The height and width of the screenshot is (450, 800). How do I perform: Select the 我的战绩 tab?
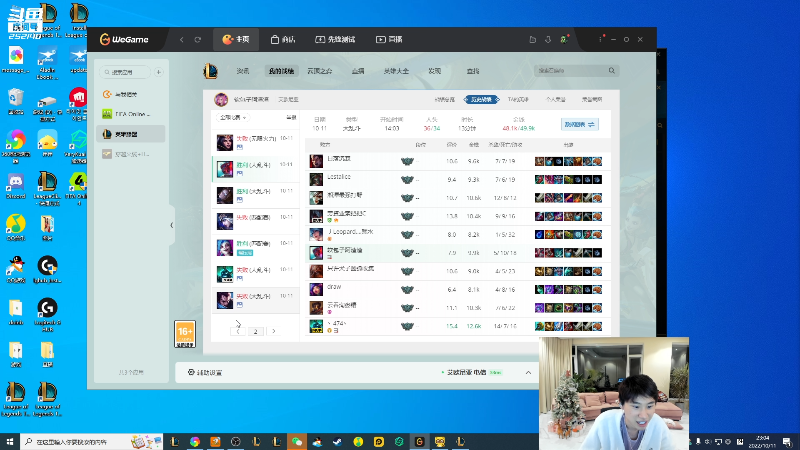point(282,71)
